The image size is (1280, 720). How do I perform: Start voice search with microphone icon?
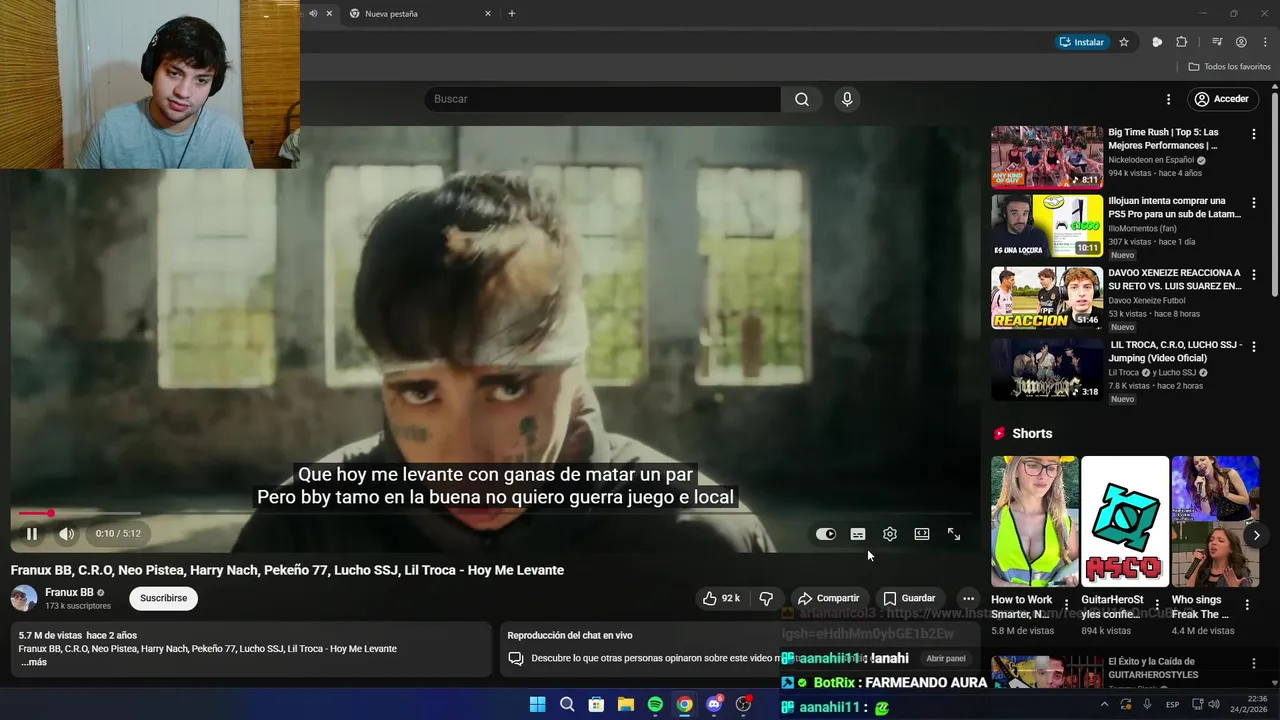pos(847,99)
